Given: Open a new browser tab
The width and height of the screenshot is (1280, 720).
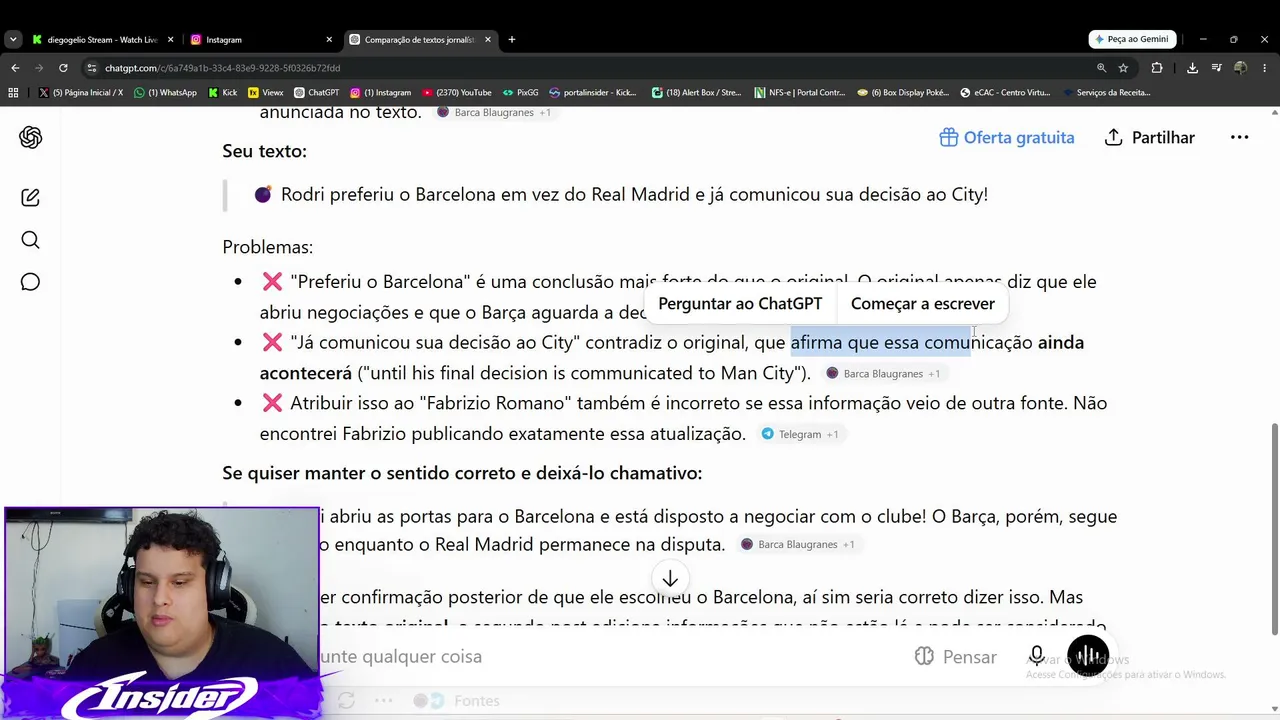Looking at the screenshot, I should pyautogui.click(x=512, y=40).
